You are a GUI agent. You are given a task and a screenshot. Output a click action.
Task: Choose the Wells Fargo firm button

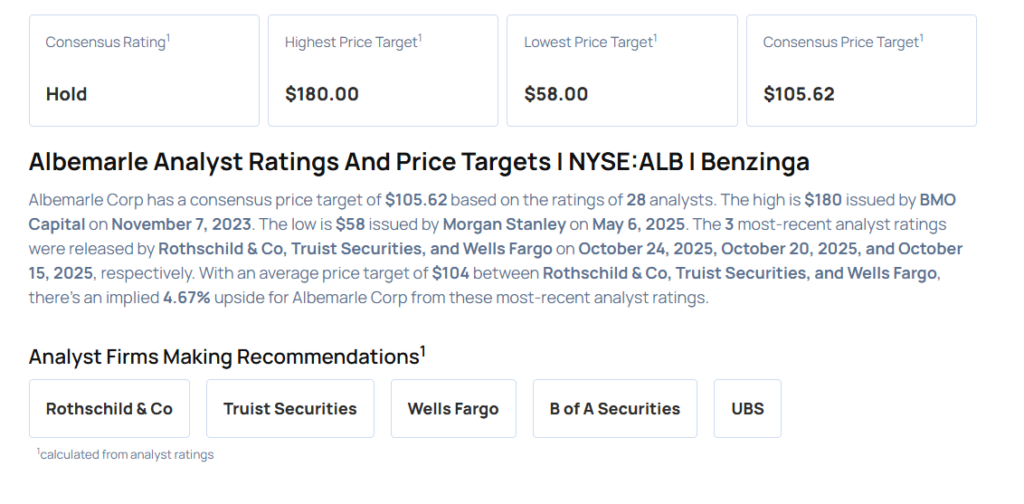(453, 408)
